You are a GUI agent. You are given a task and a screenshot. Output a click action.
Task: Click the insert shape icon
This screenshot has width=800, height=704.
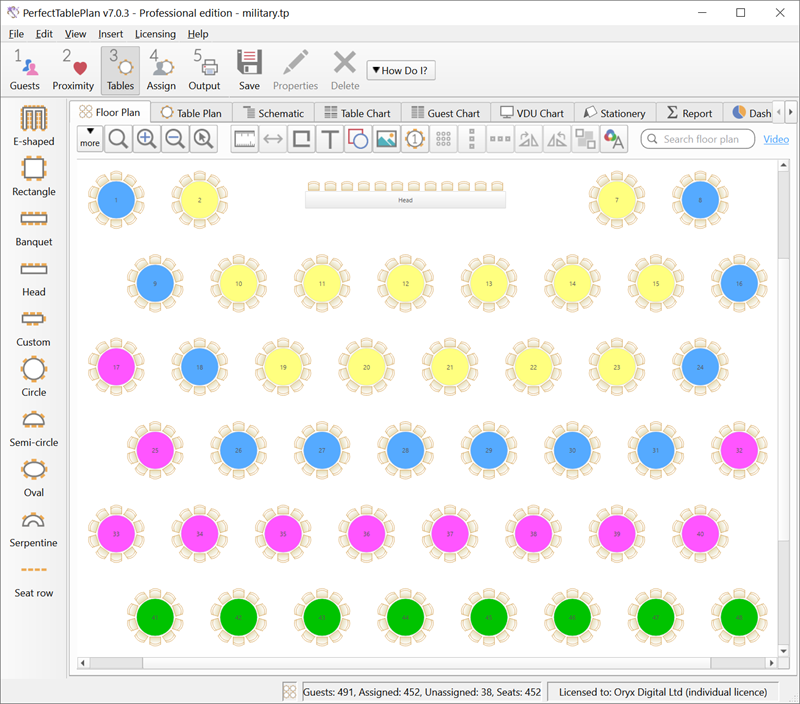coord(358,139)
